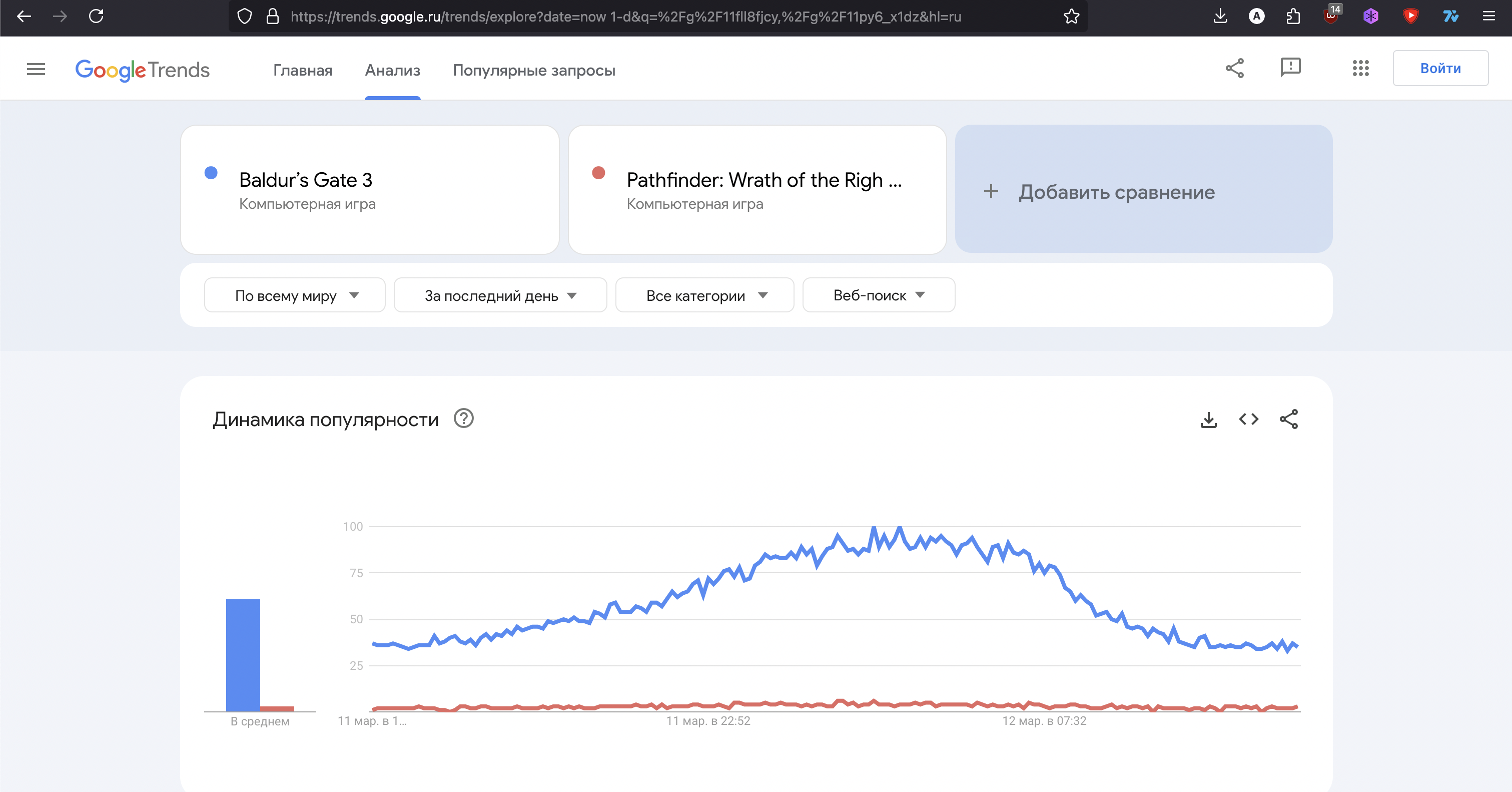Open tracking protection shield icon
This screenshot has height=792, width=1512.
pyautogui.click(x=245, y=17)
